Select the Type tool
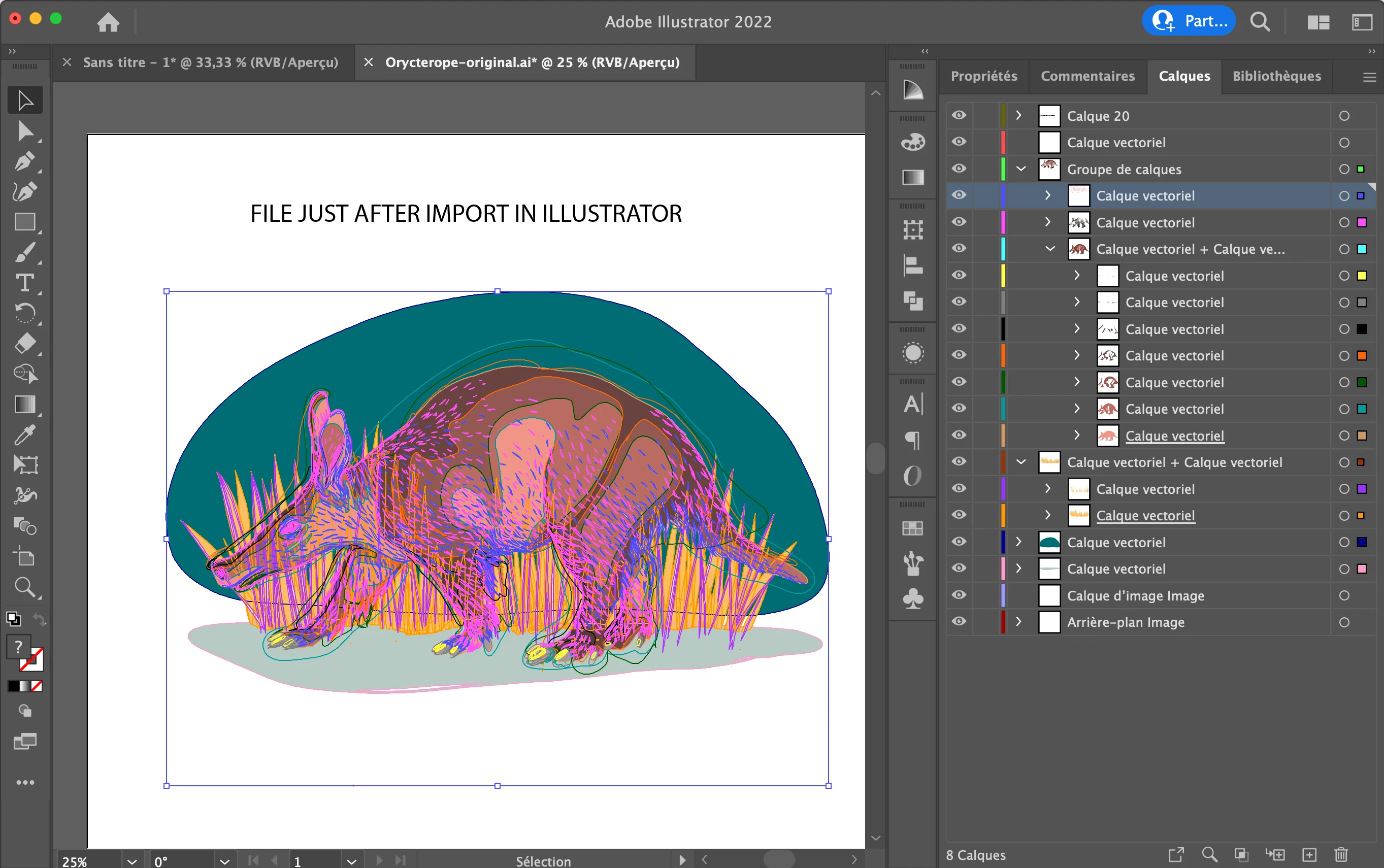 tap(24, 282)
